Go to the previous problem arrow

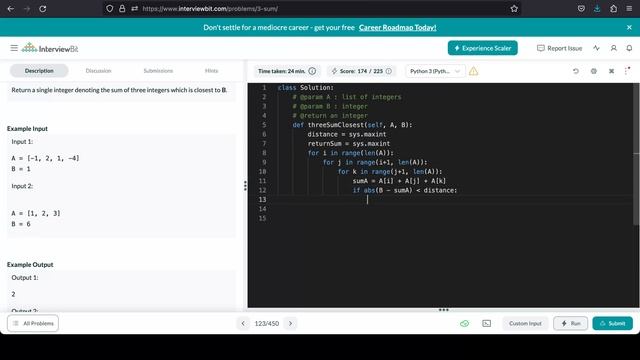[x=243, y=323]
